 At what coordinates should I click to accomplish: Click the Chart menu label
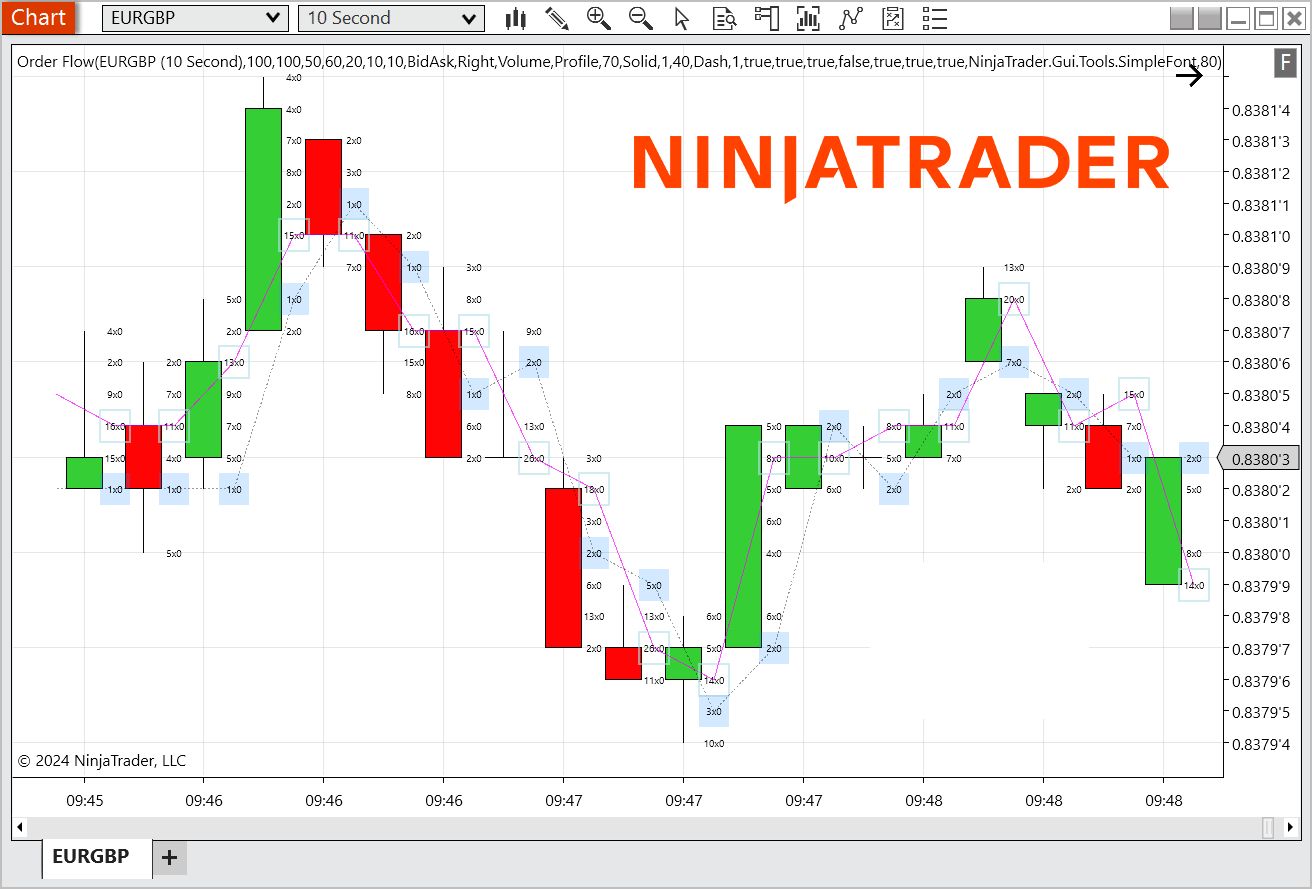[39, 17]
